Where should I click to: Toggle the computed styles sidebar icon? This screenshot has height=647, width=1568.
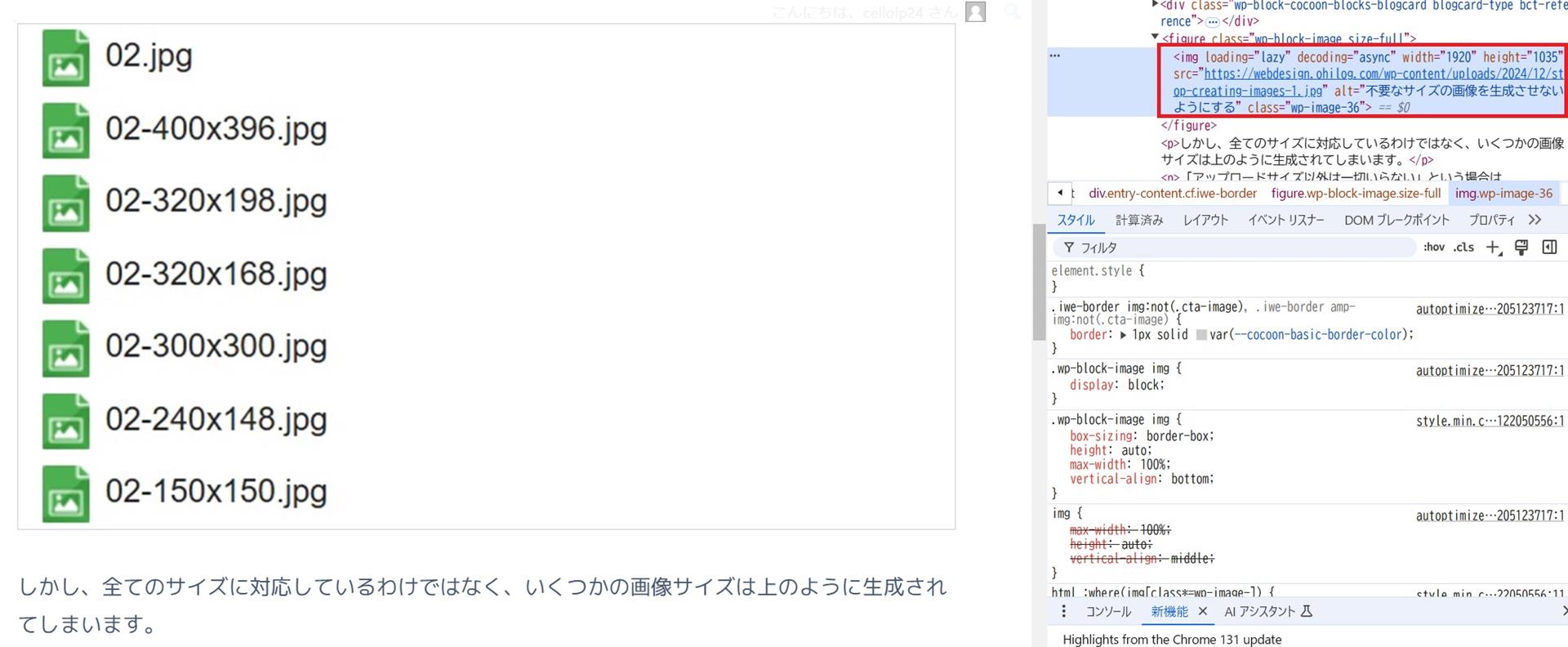1549,248
